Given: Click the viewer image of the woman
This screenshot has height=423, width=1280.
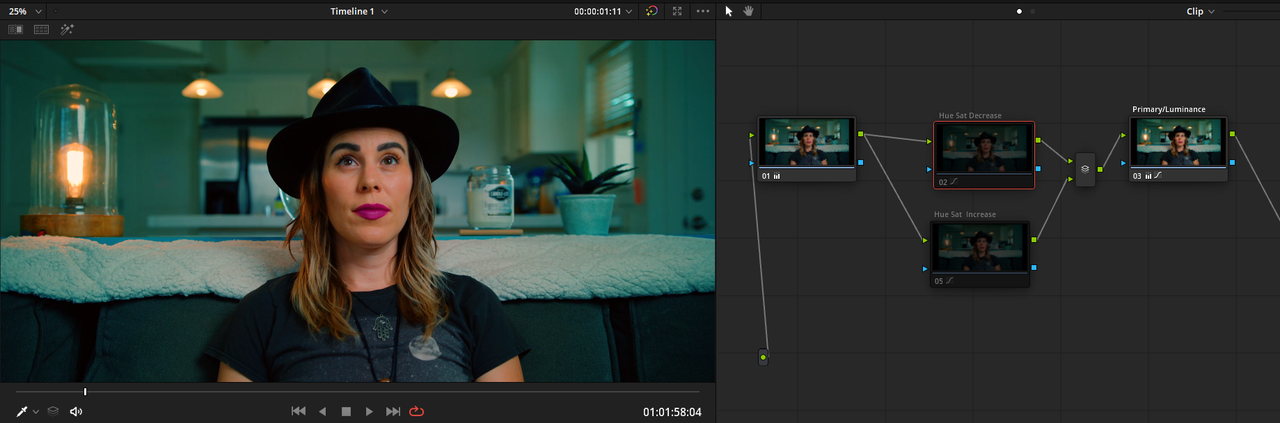Looking at the screenshot, I should [x=358, y=211].
